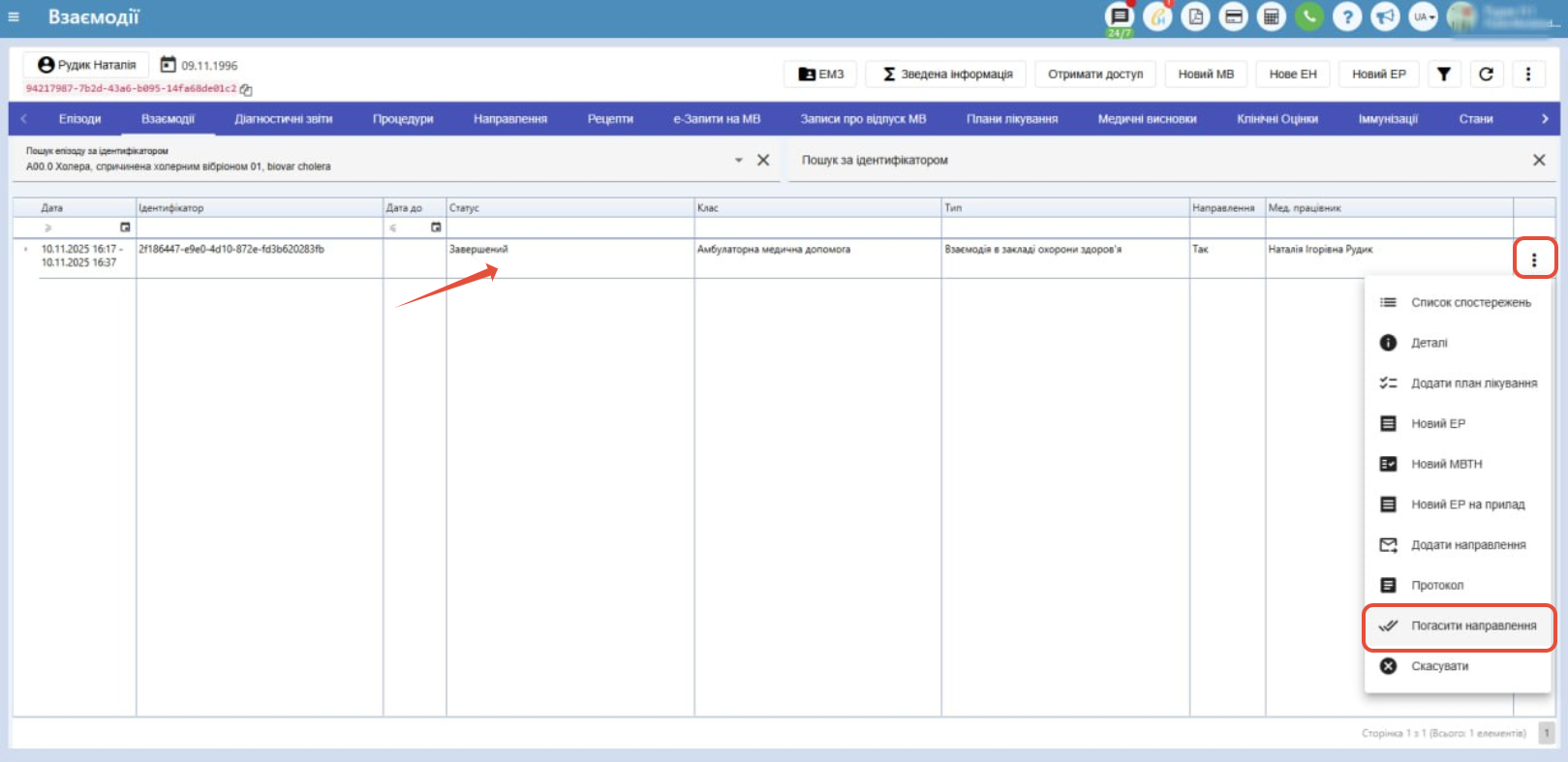The height and width of the screenshot is (762, 1568).
Task: Open announcements megaphone icon
Action: [1386, 16]
